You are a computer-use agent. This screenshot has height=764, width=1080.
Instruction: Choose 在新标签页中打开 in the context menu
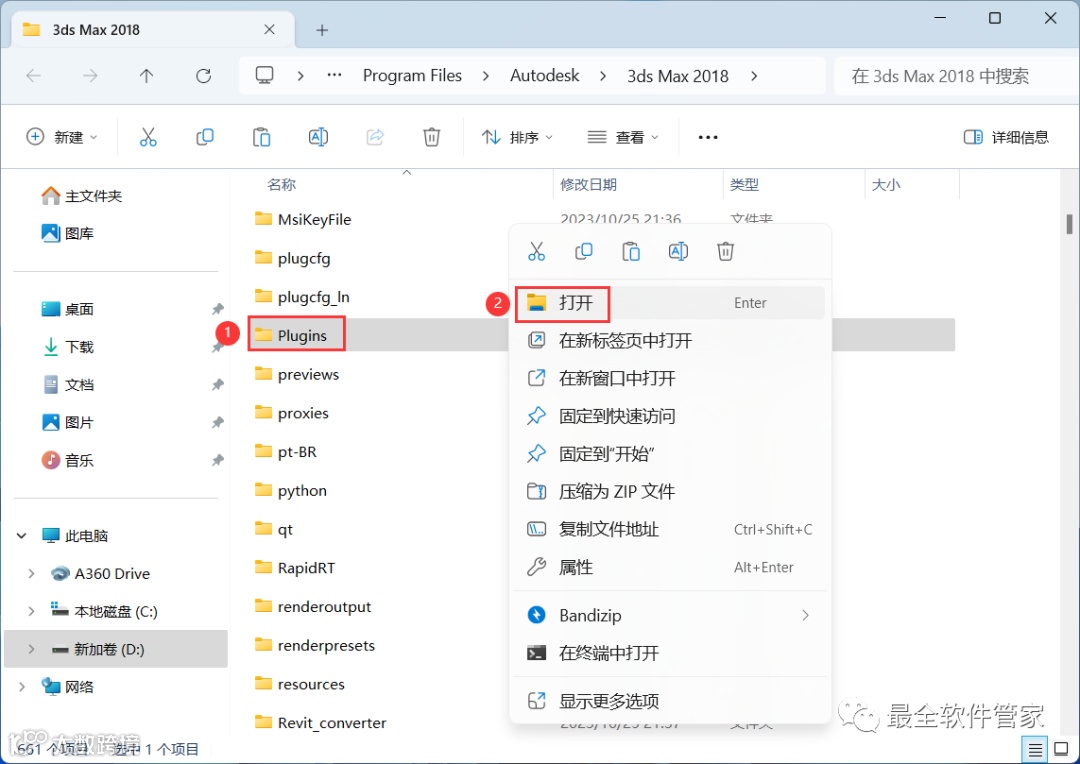click(x=670, y=340)
